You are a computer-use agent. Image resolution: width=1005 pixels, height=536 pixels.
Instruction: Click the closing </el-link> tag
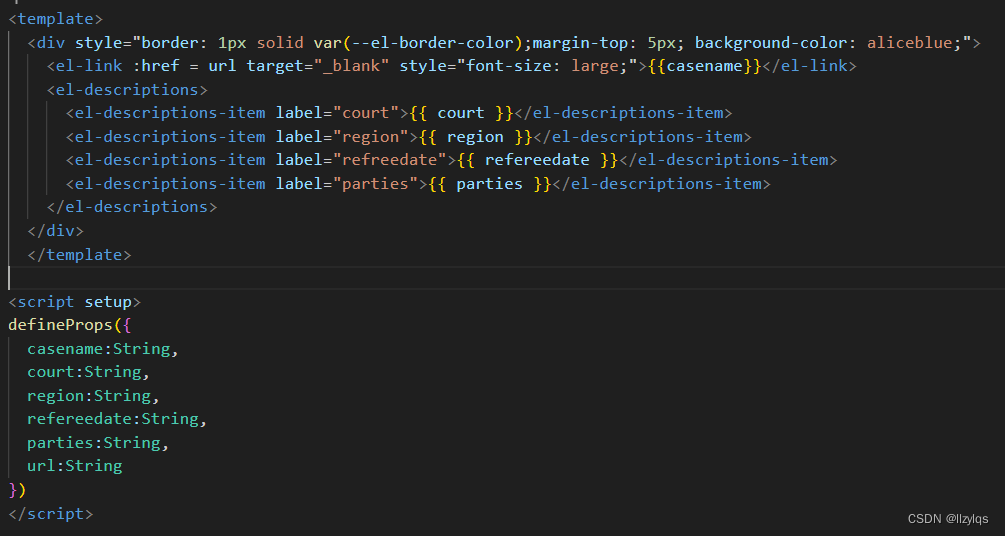point(809,66)
